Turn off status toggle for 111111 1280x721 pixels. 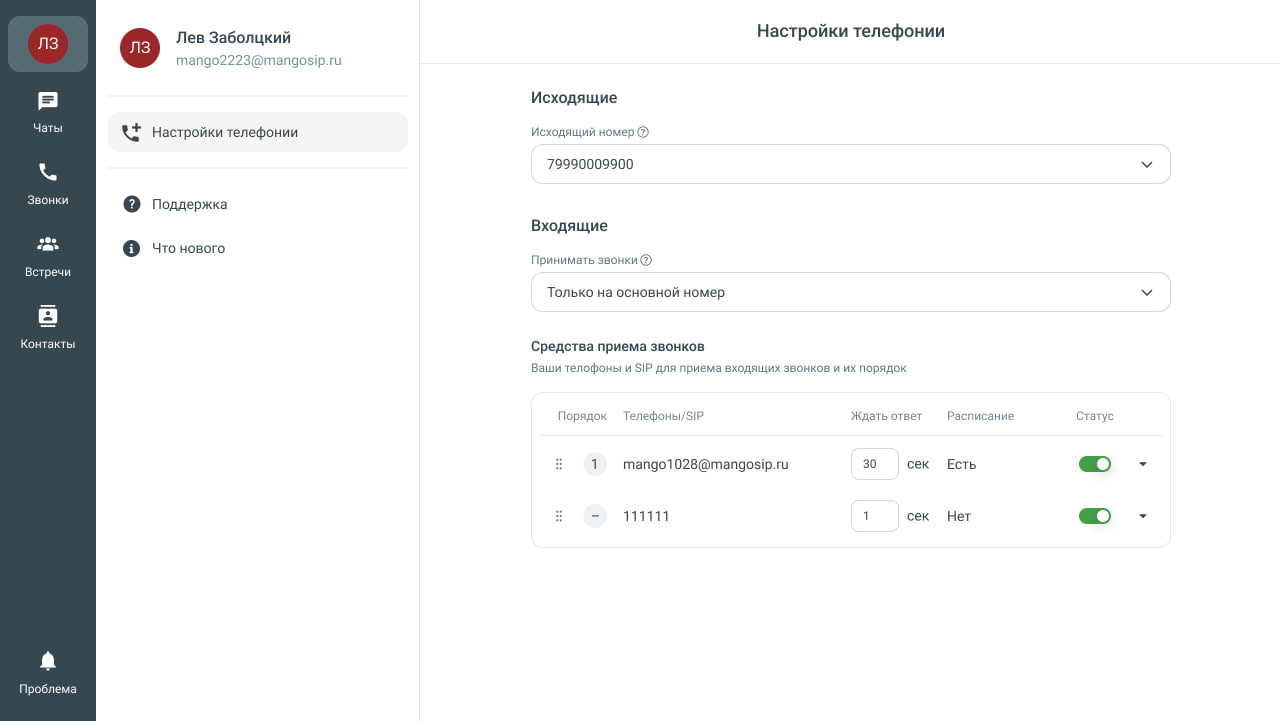pyautogui.click(x=1094, y=516)
